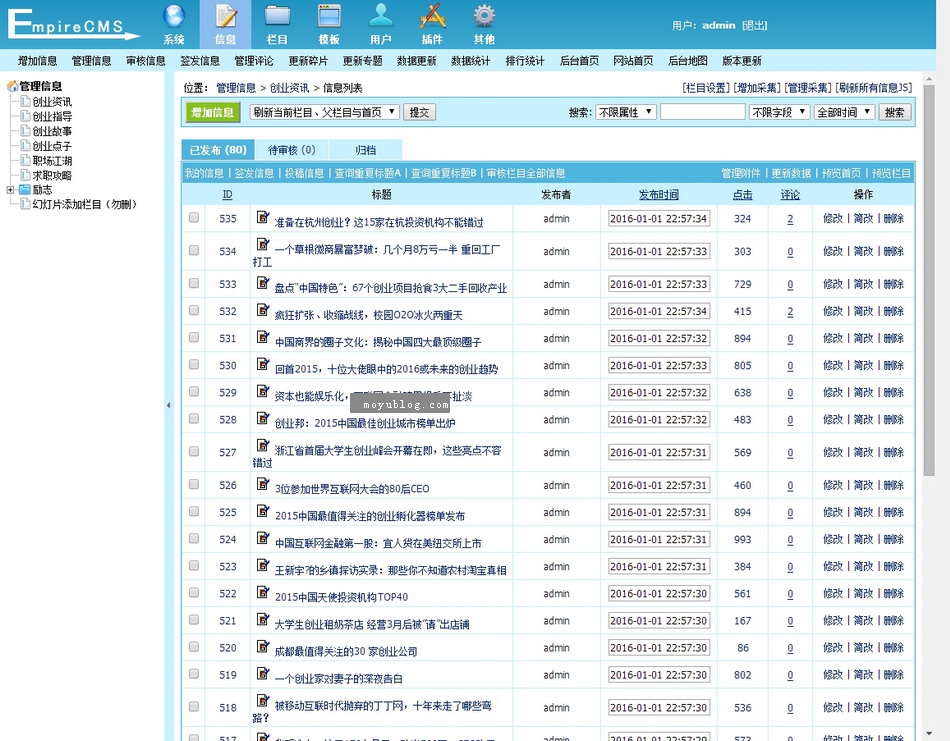The height and width of the screenshot is (741, 950).
Task: Click the search keyword input field
Action: (x=703, y=112)
